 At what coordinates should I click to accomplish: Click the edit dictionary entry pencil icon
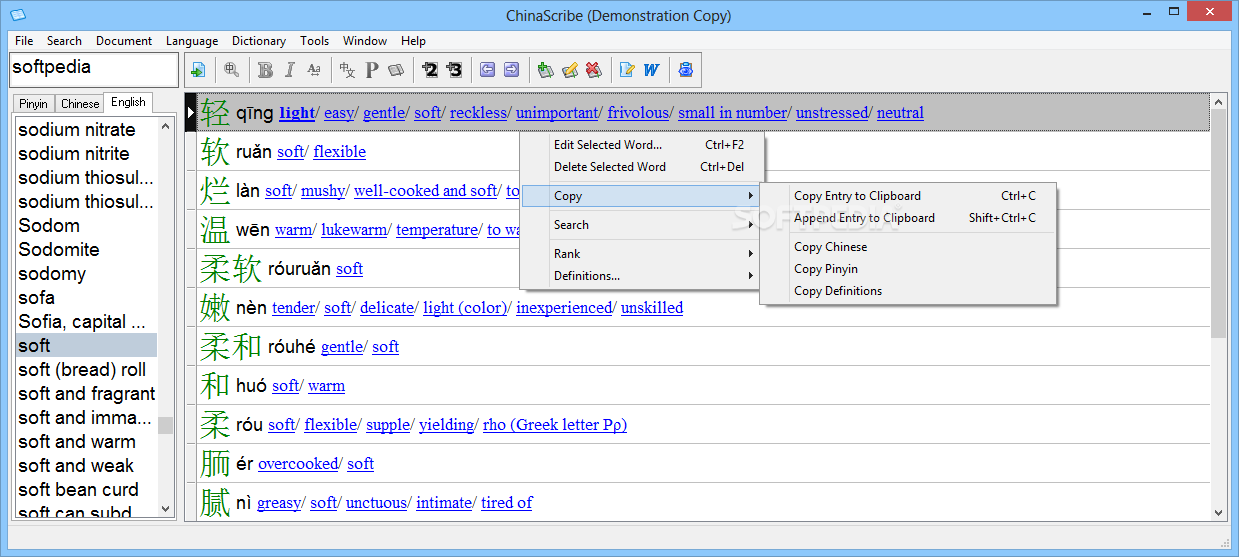point(569,70)
